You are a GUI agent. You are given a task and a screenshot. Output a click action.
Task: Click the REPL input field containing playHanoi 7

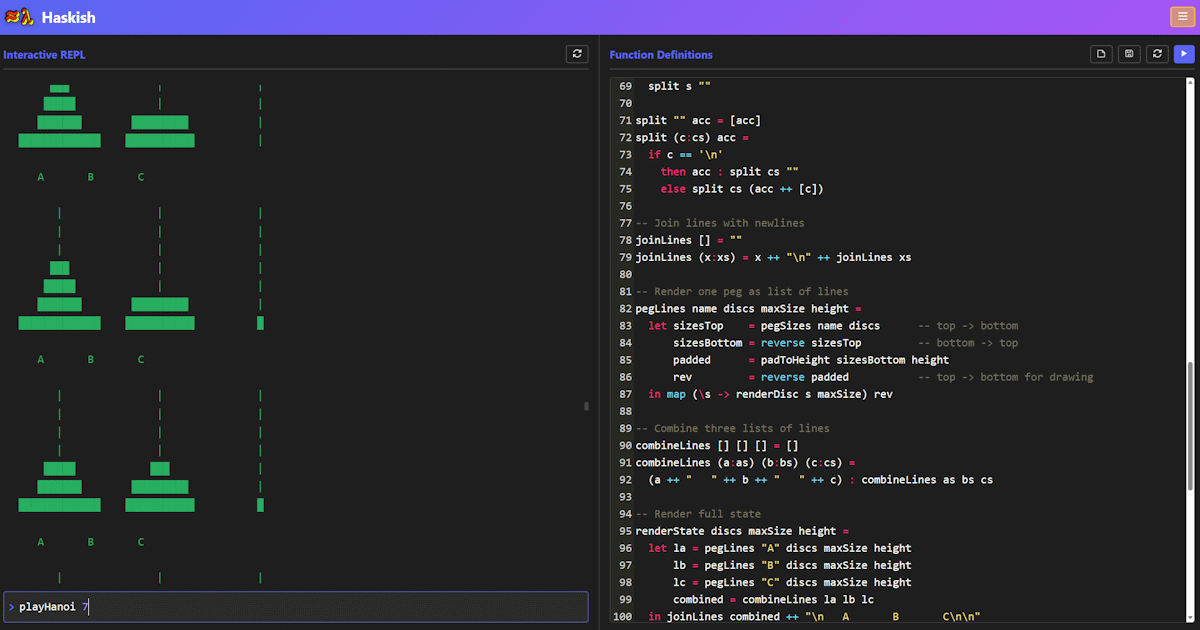(296, 607)
